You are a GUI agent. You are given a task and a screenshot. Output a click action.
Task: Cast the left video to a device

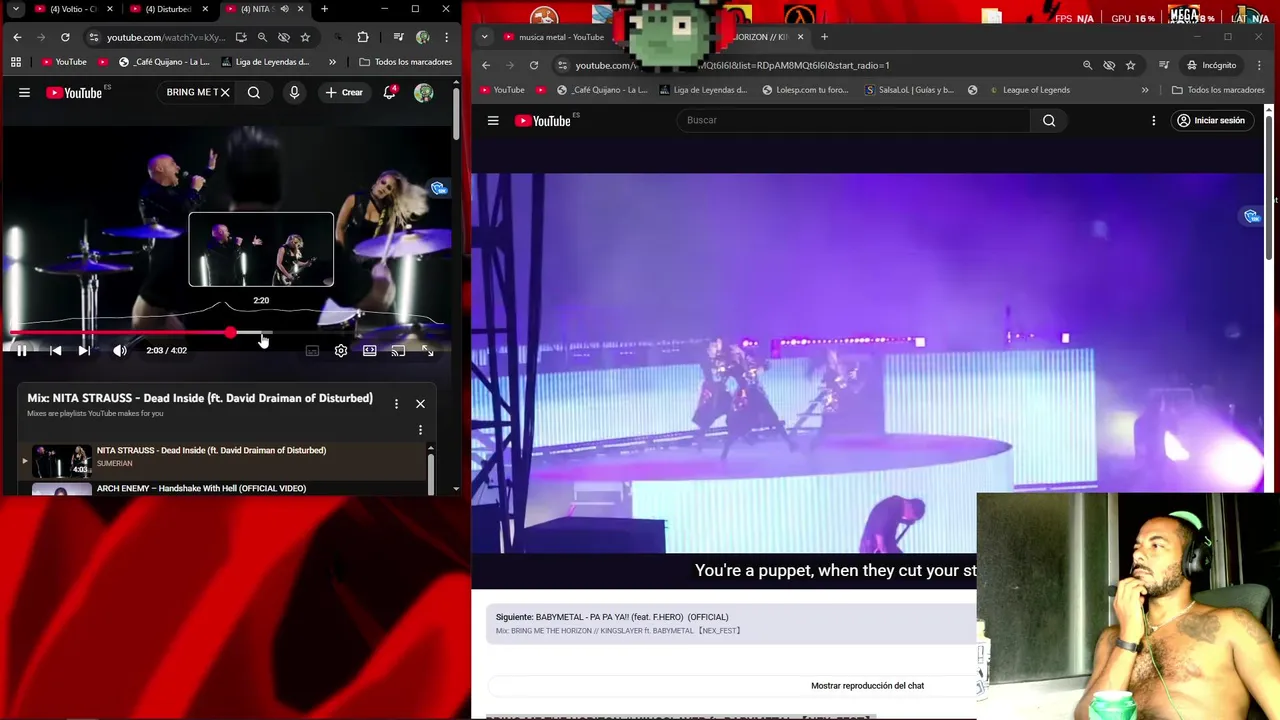(x=398, y=351)
